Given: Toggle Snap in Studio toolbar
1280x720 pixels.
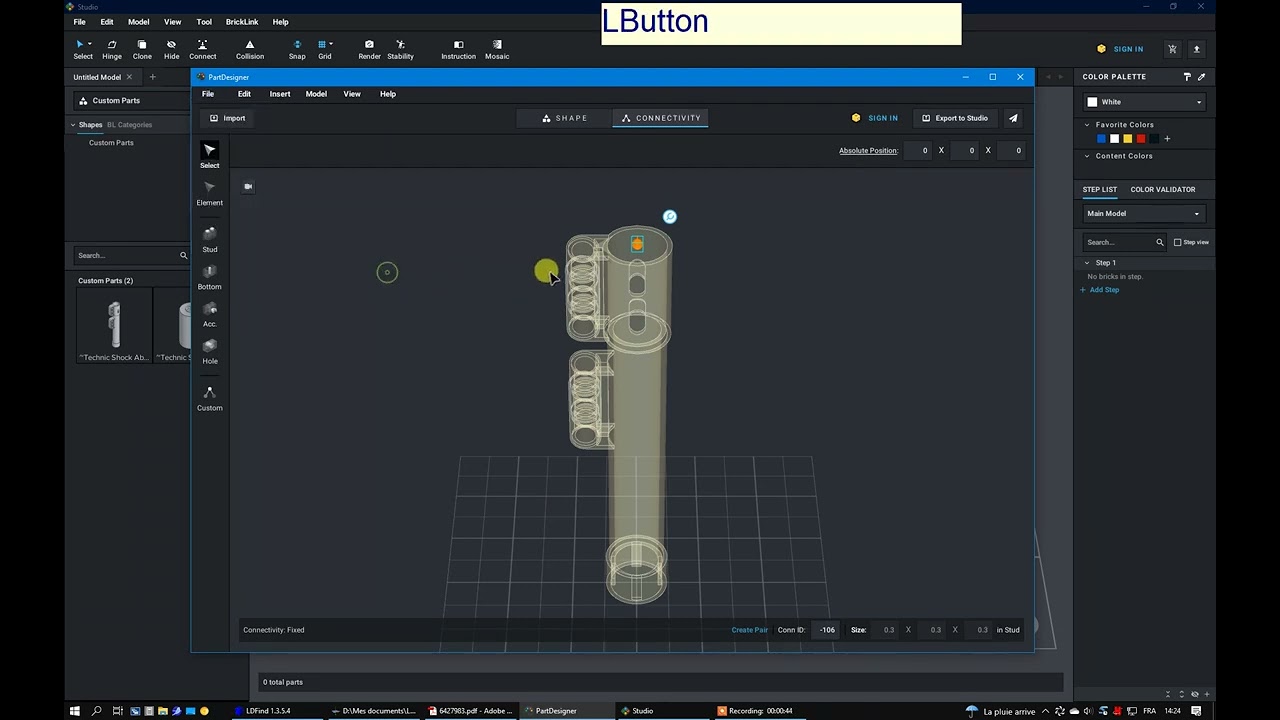Looking at the screenshot, I should pyautogui.click(x=297, y=49).
